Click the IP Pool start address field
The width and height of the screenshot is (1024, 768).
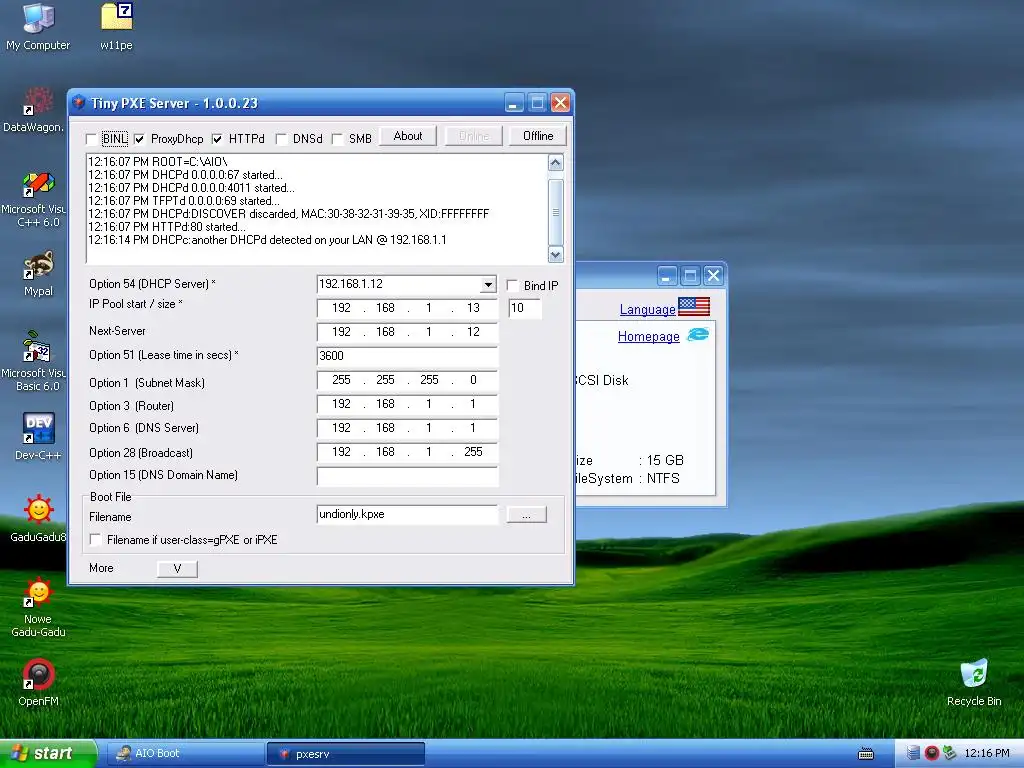tap(408, 308)
